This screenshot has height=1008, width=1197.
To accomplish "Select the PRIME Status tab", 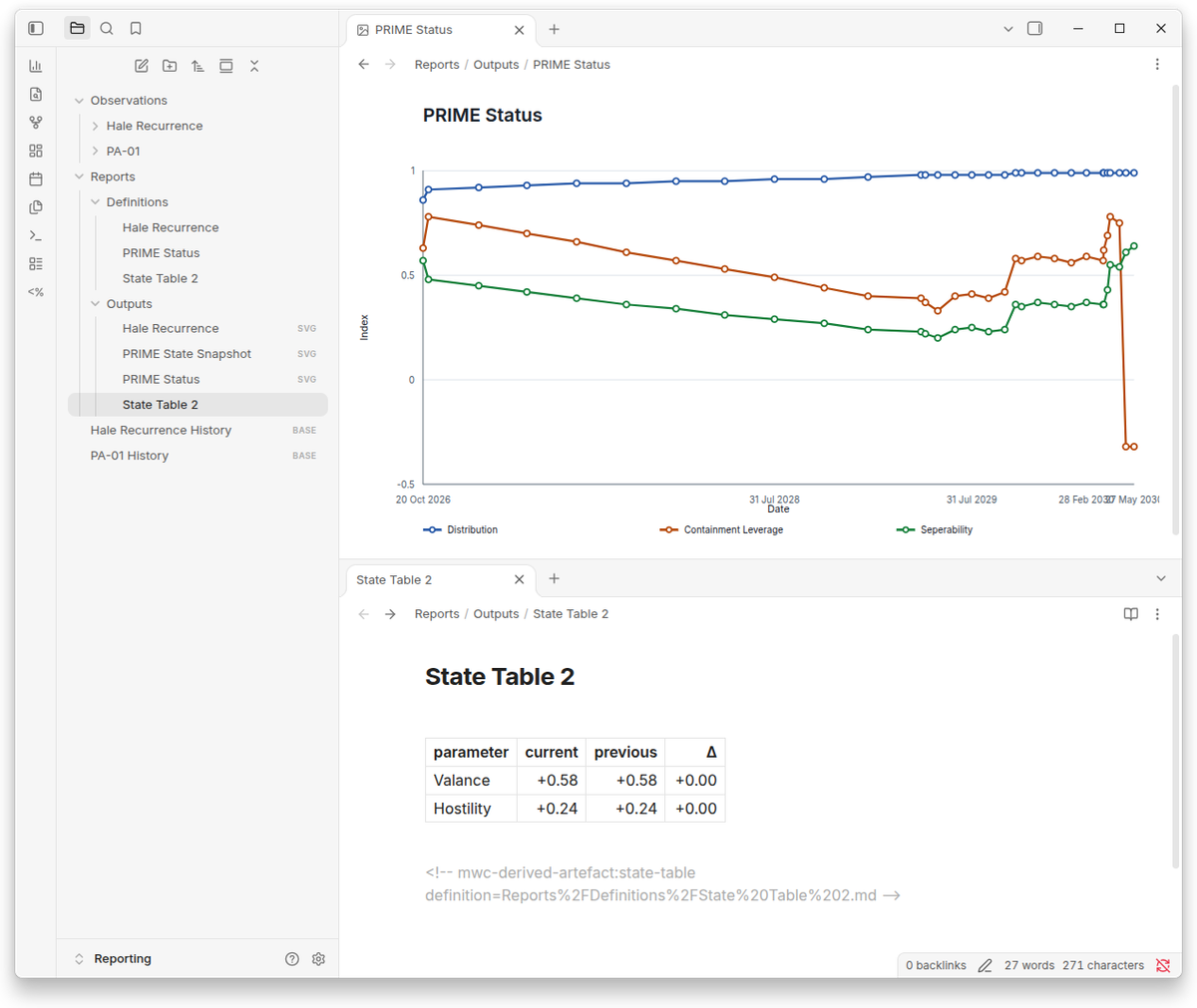I will point(440,30).
